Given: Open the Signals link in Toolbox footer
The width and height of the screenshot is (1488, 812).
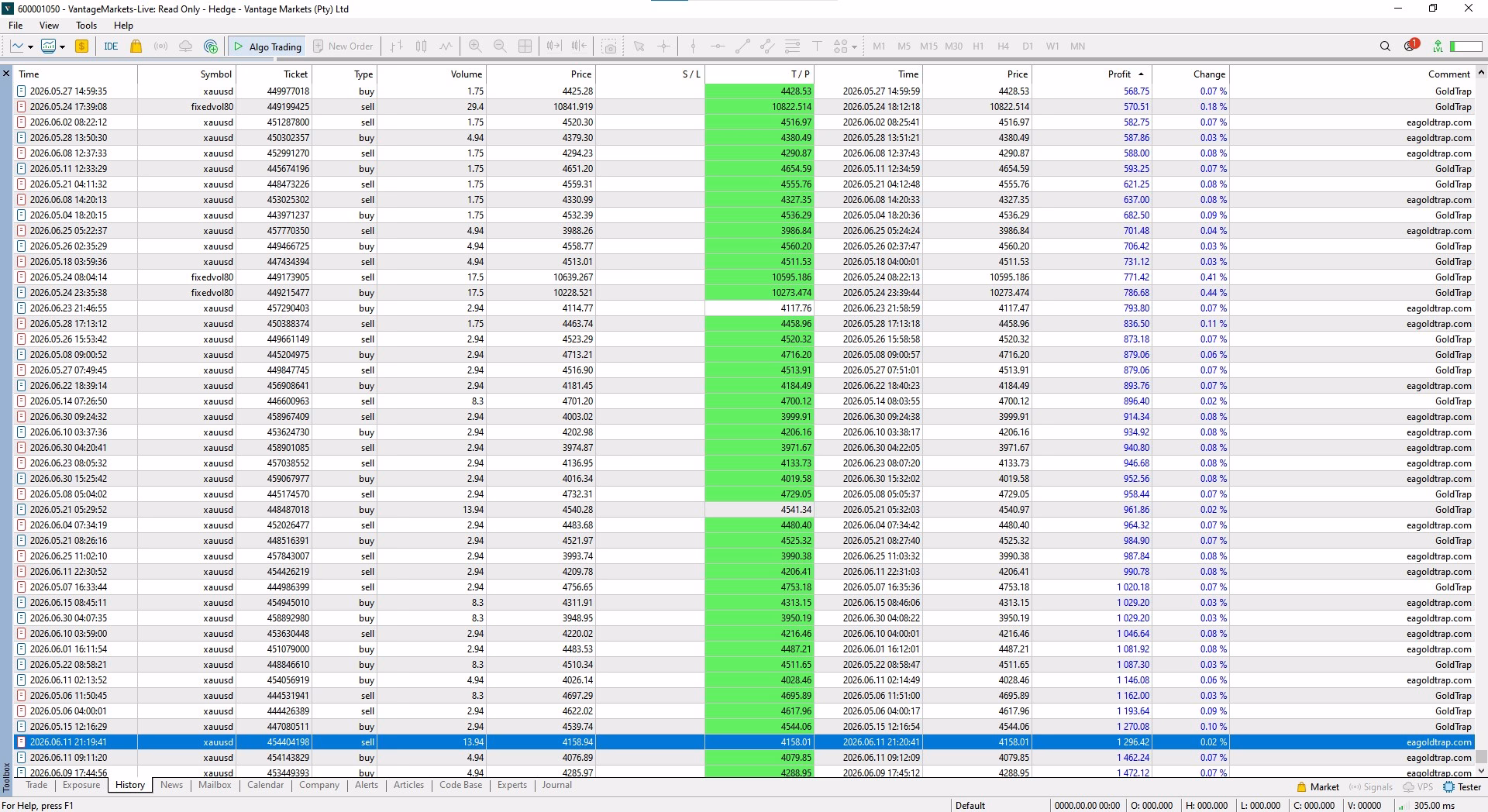Looking at the screenshot, I should click(x=1371, y=786).
